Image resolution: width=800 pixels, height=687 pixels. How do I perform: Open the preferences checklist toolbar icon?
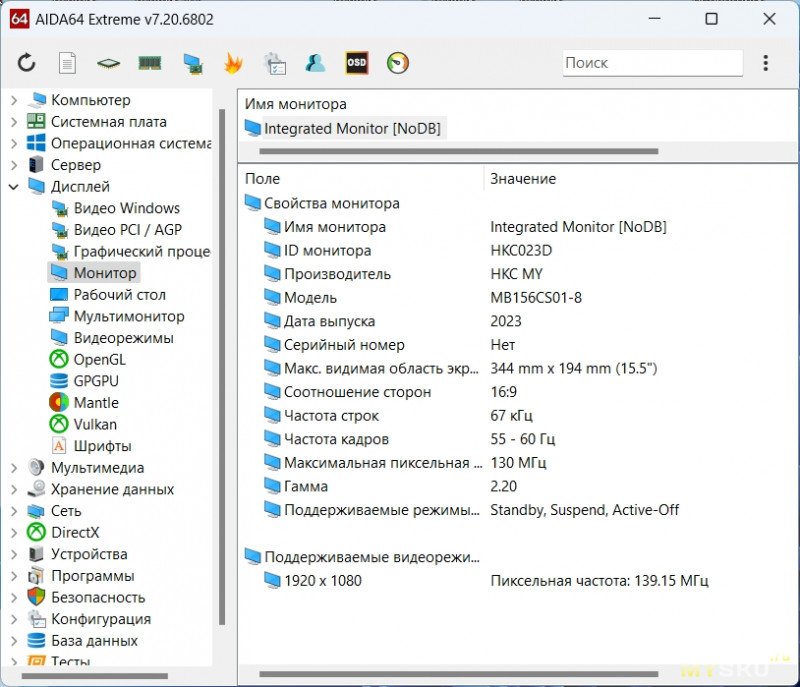click(x=274, y=64)
